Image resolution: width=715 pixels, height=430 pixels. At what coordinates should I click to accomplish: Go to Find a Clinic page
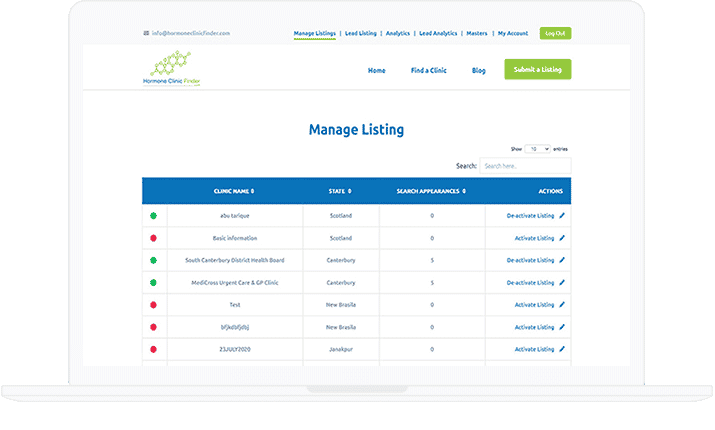click(x=429, y=71)
